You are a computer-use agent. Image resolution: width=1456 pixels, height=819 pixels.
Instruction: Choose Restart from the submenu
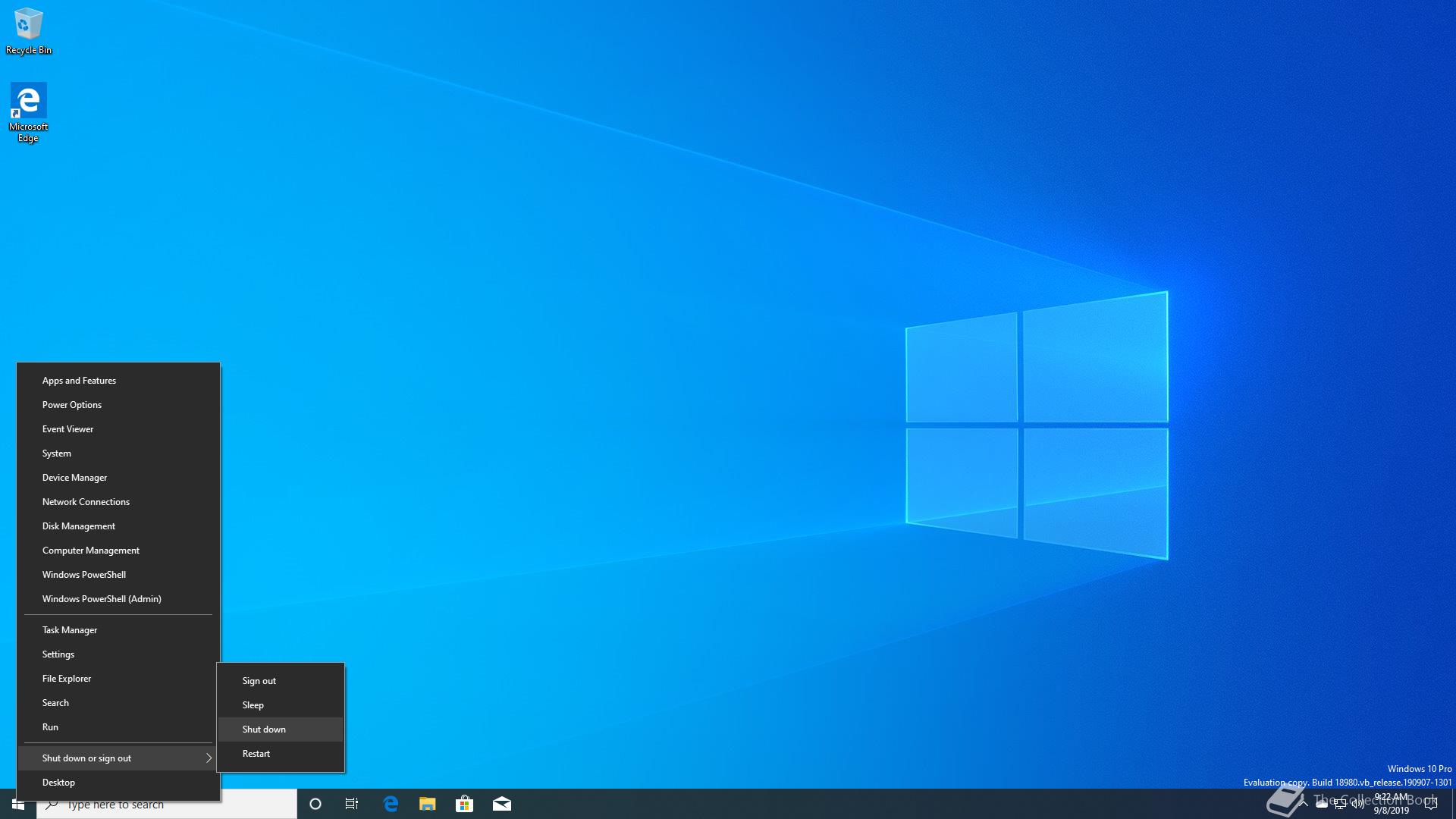pyautogui.click(x=256, y=754)
